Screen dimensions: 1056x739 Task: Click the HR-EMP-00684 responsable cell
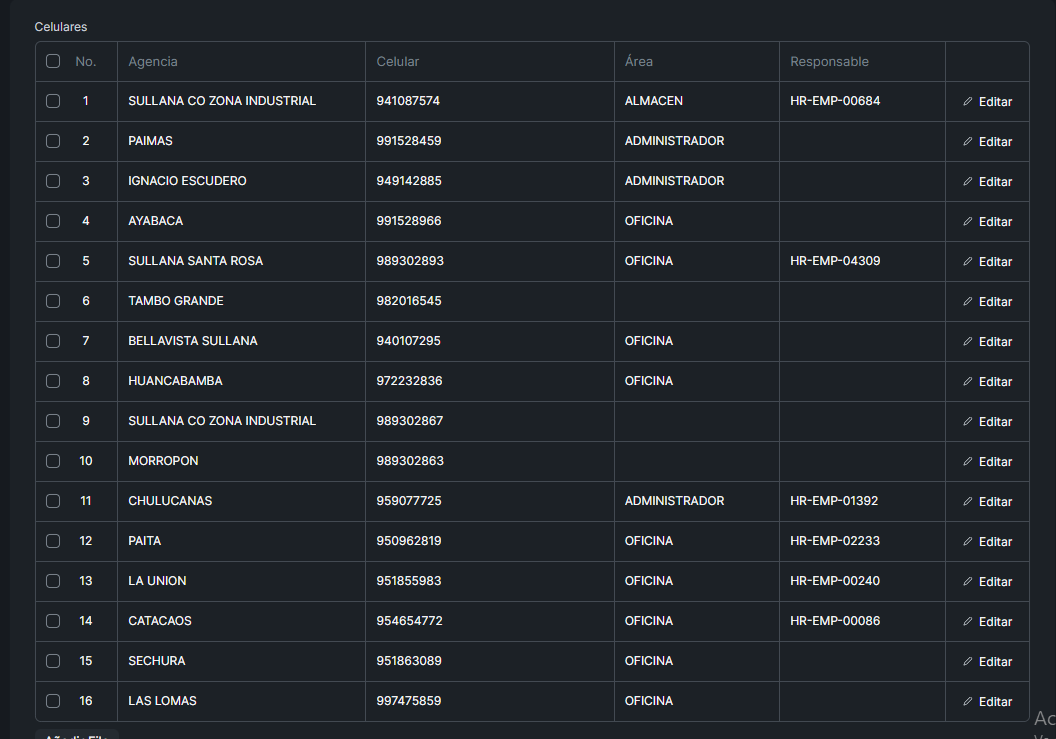coord(835,101)
